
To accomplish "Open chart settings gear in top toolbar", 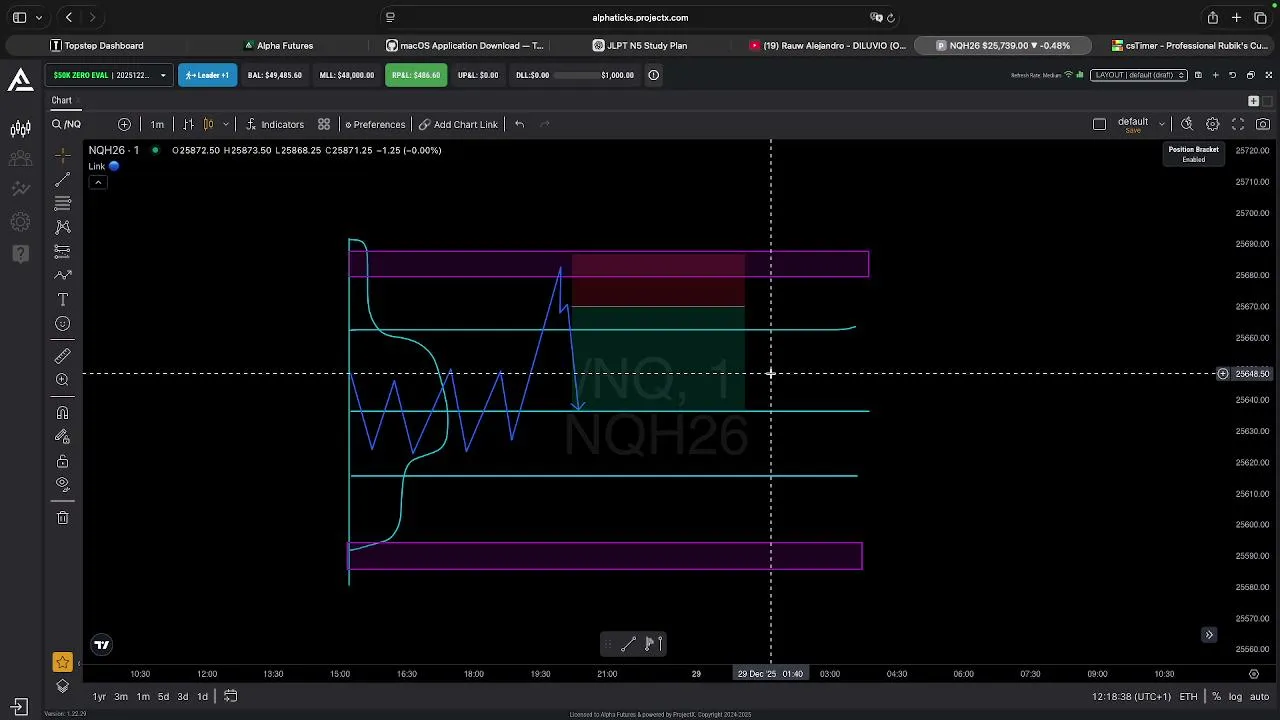I will tap(1212, 124).
